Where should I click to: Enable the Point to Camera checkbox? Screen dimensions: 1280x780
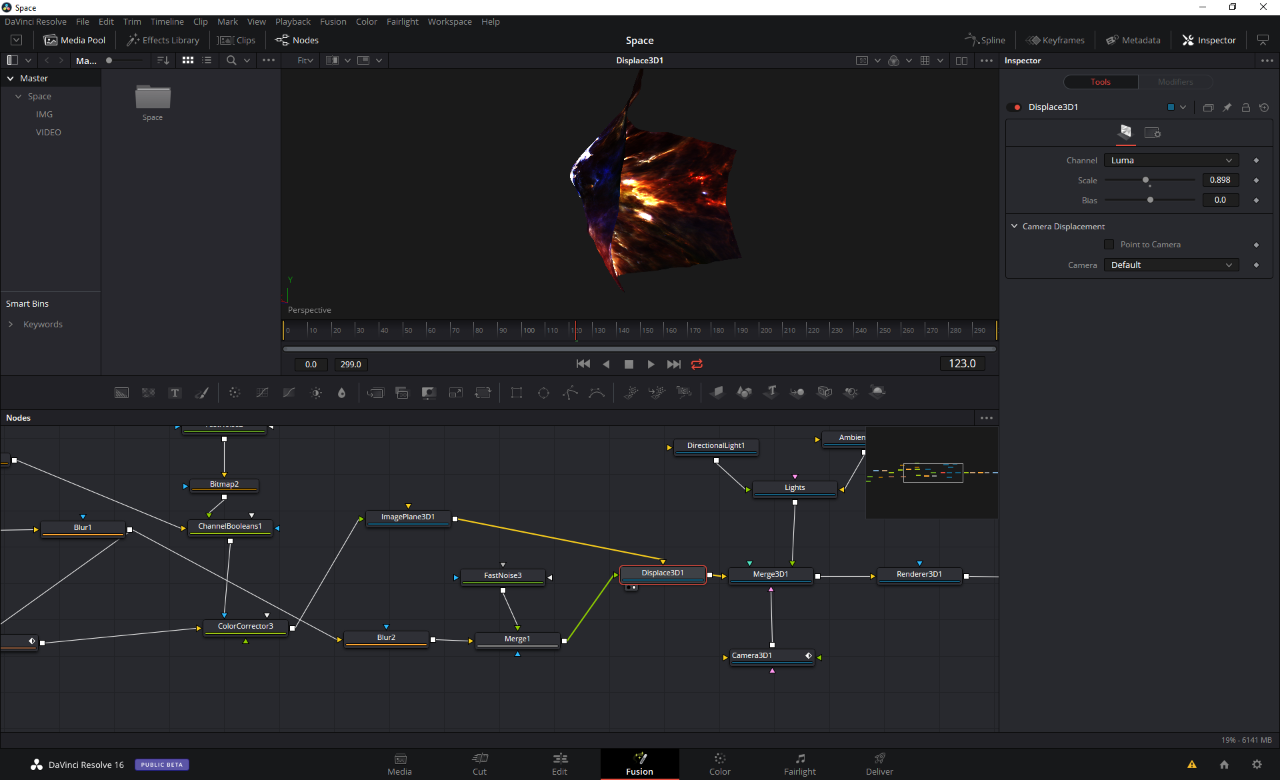tap(1108, 244)
